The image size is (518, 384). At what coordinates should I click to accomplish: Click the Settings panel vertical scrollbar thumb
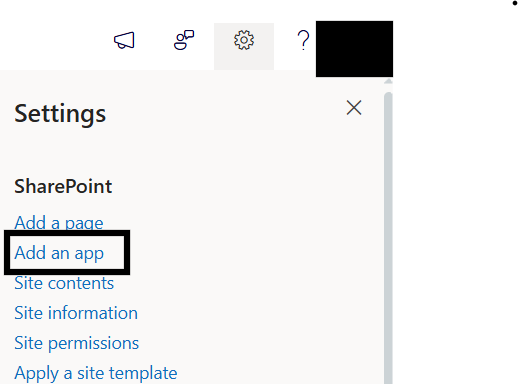tap(388, 238)
